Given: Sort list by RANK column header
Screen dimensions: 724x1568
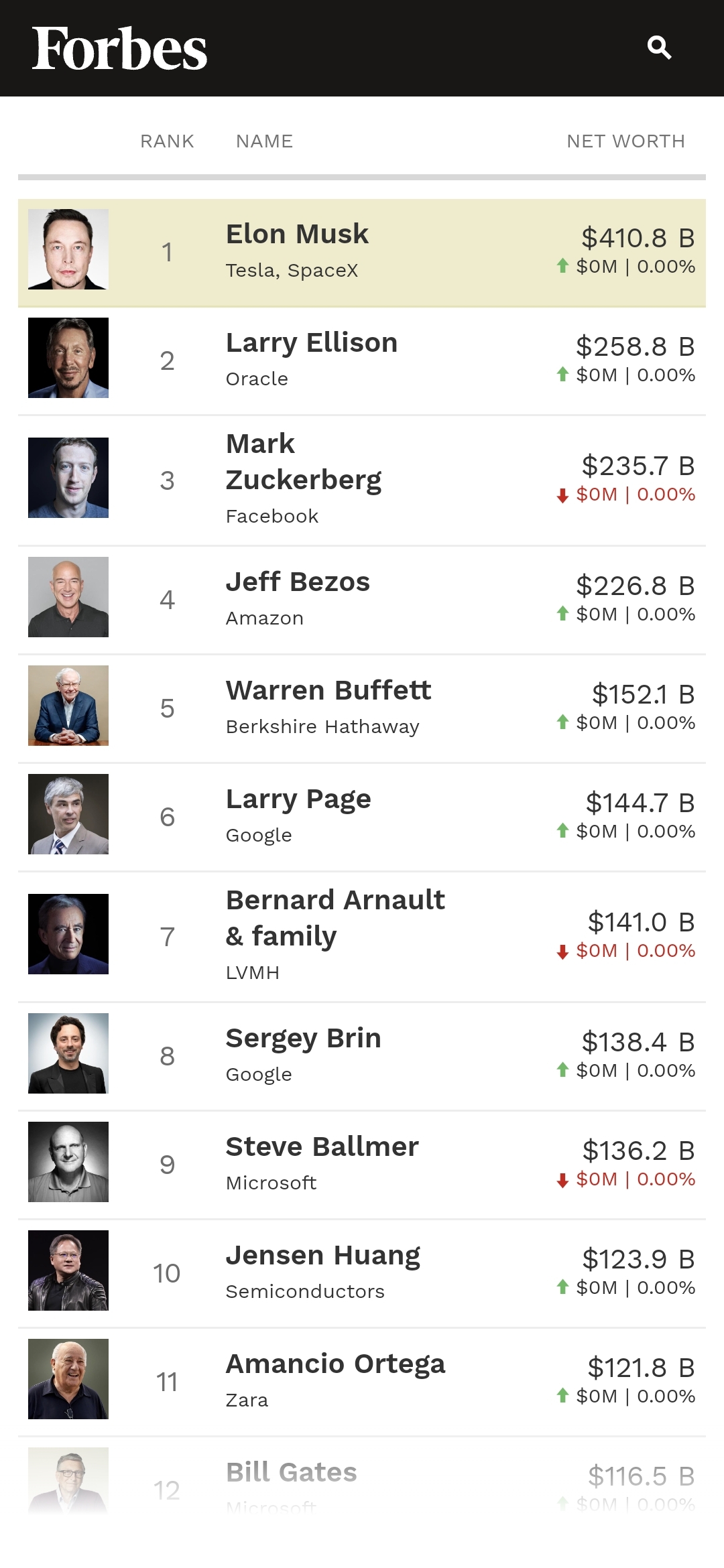Looking at the screenshot, I should pos(167,141).
